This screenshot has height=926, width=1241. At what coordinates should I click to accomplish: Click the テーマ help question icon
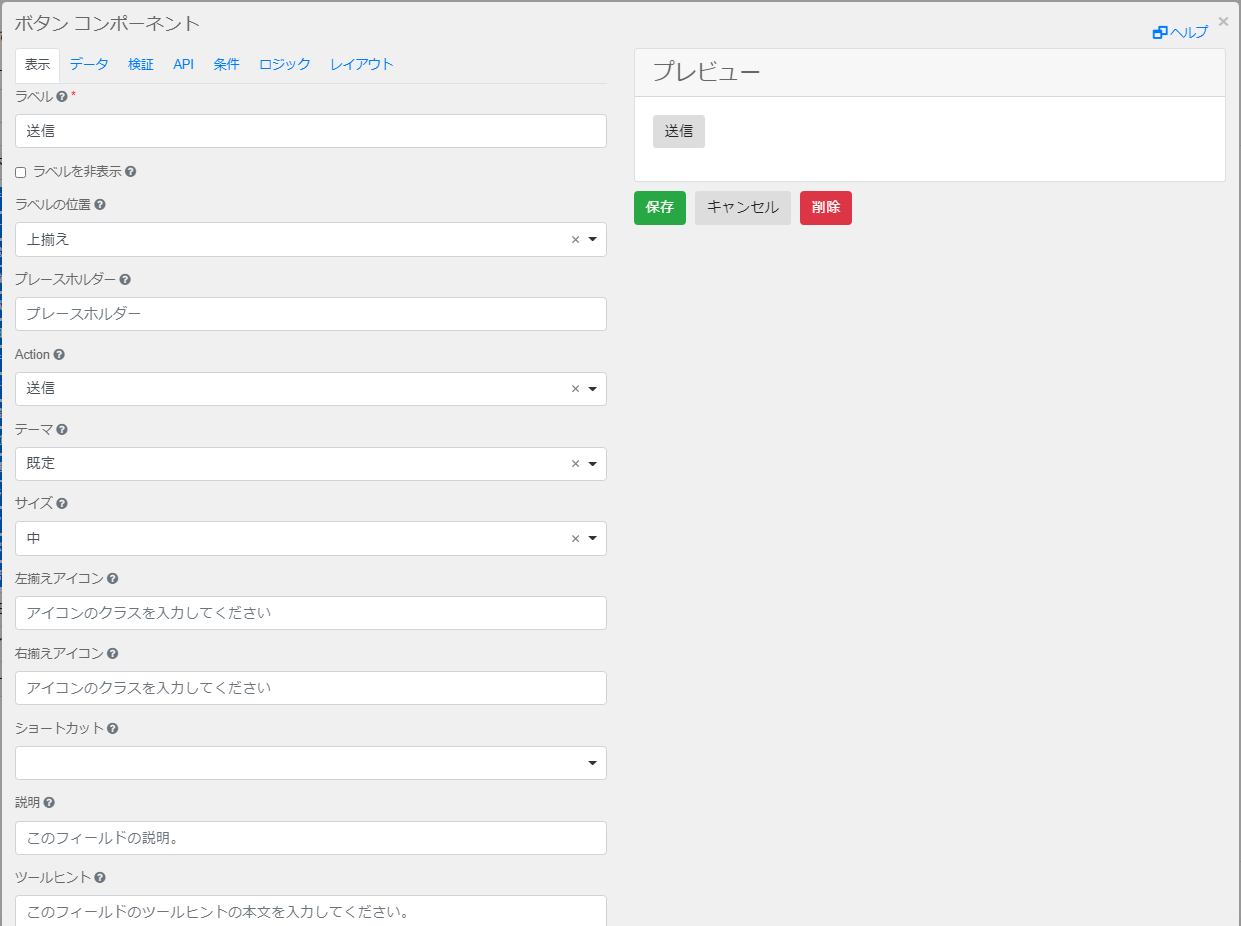[x=62, y=429]
